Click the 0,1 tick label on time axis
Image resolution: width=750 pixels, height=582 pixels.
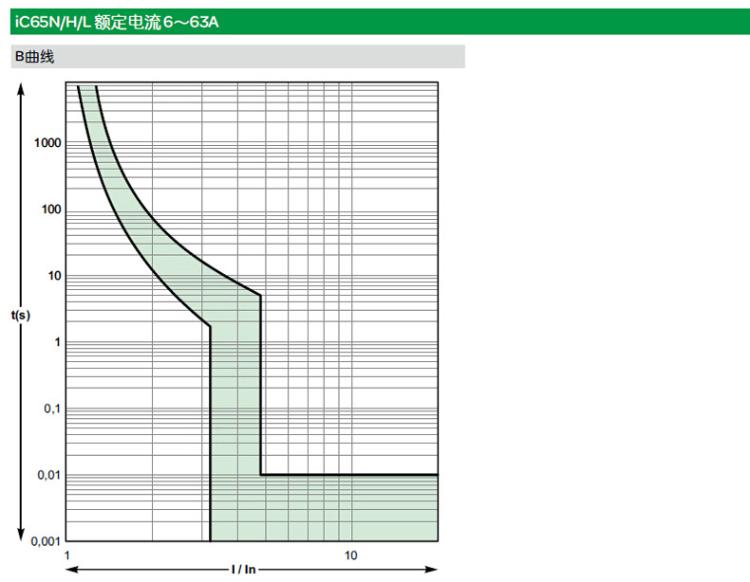tap(52, 409)
